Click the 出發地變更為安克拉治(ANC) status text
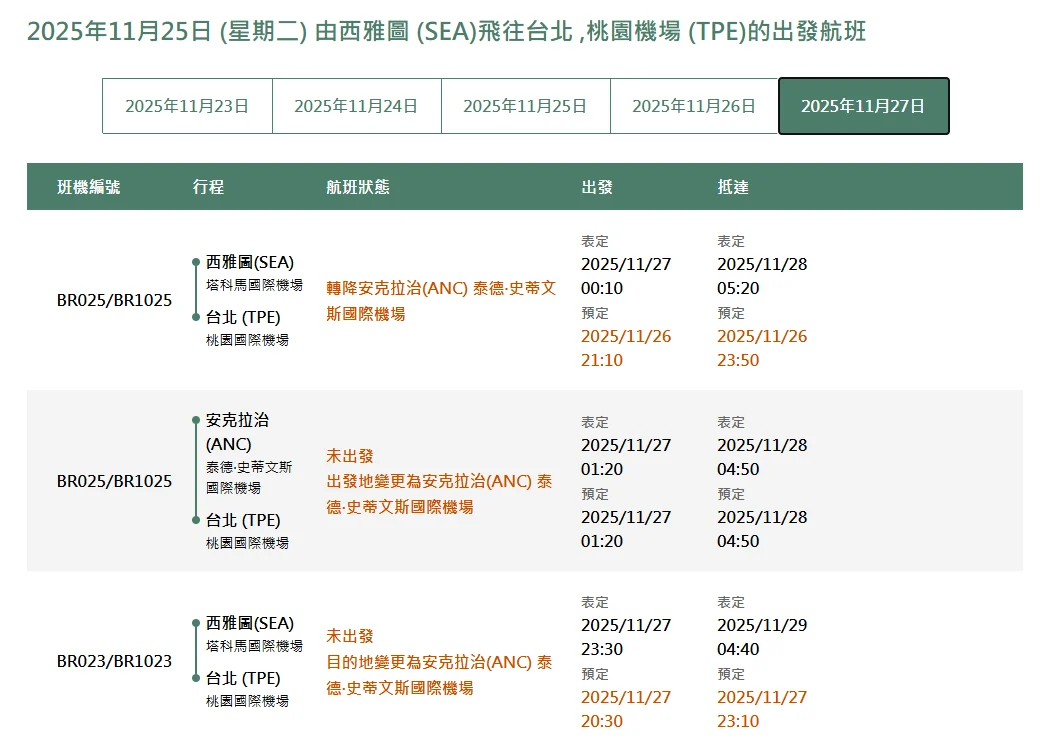Viewport: 1053px width, 750px height. (x=439, y=494)
